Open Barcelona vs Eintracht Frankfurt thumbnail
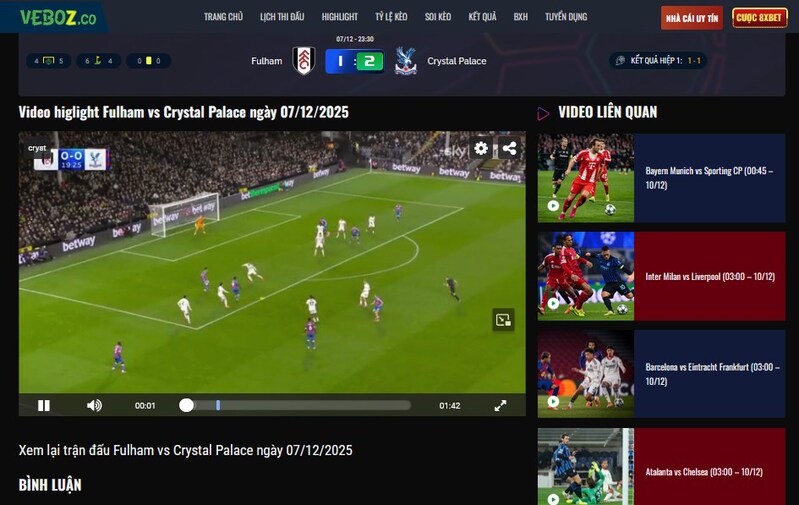Image resolution: width=799 pixels, height=505 pixels. 585,374
